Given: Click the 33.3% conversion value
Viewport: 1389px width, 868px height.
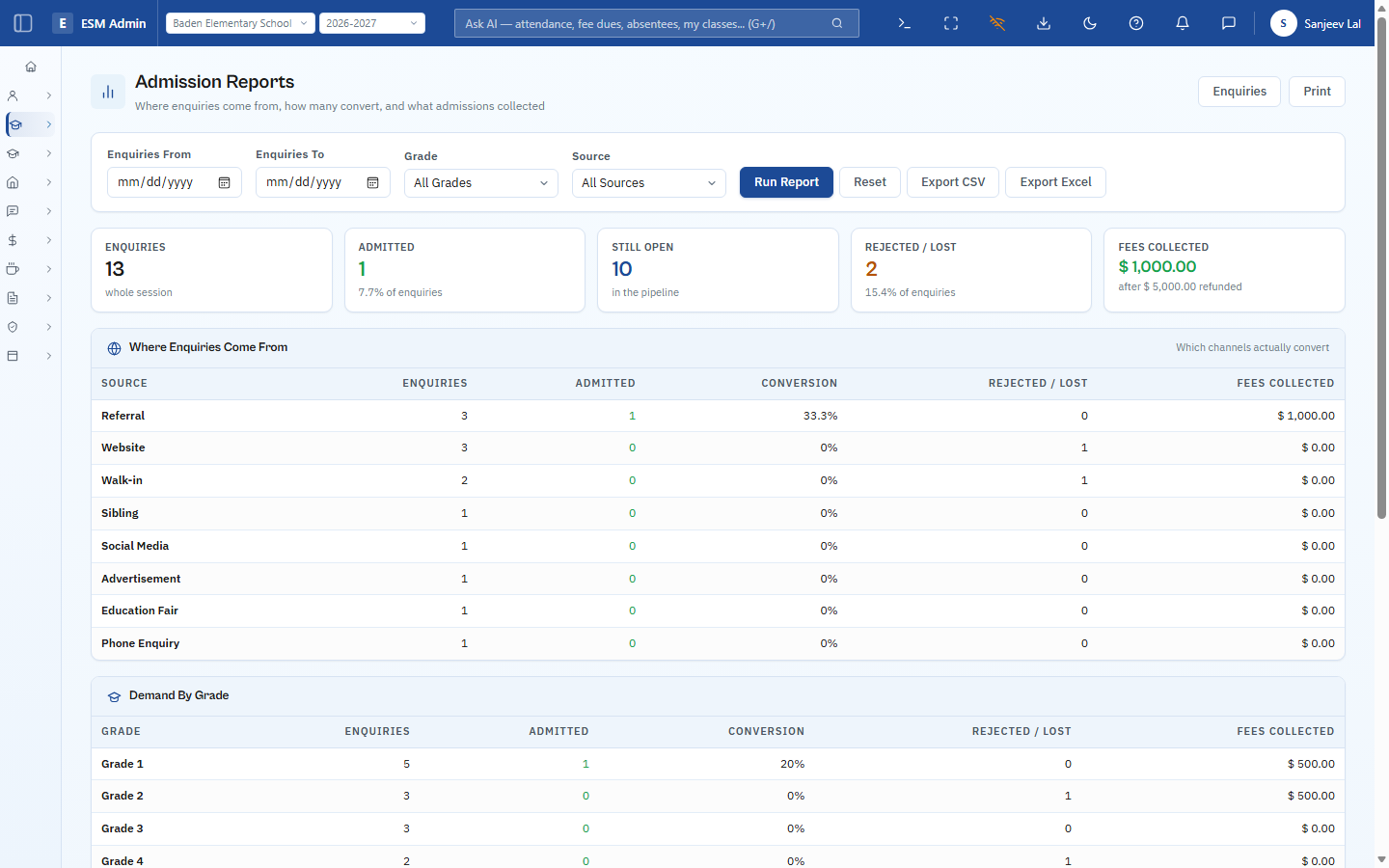Looking at the screenshot, I should (x=820, y=416).
